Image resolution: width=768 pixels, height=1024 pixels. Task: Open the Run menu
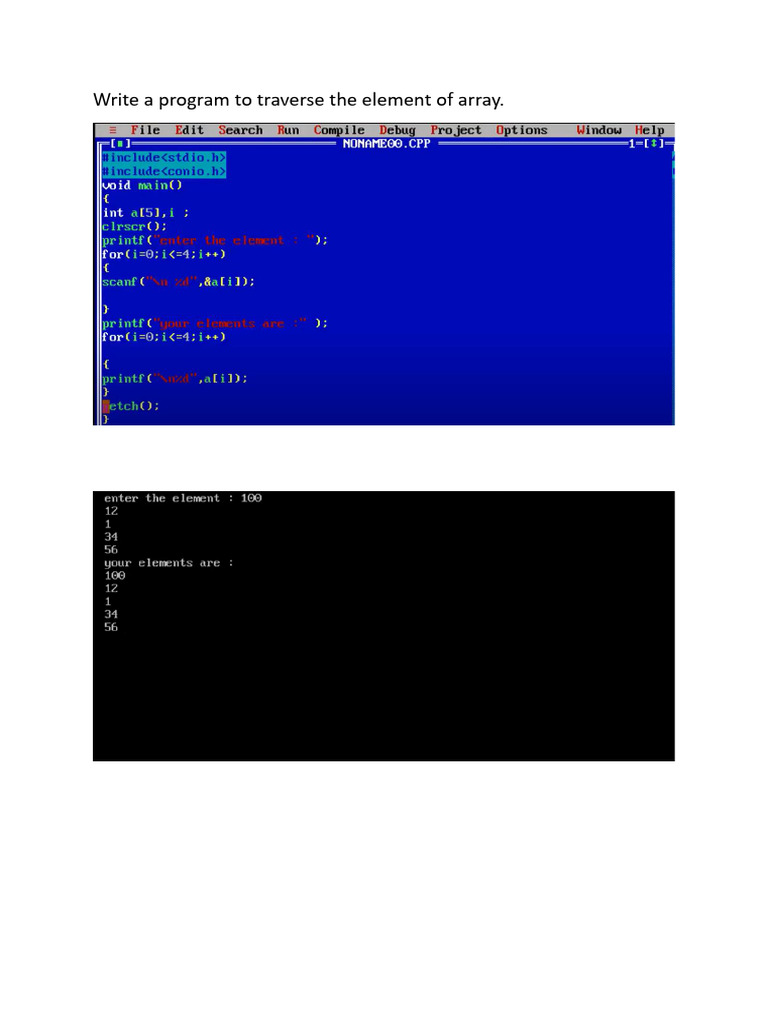click(x=288, y=130)
